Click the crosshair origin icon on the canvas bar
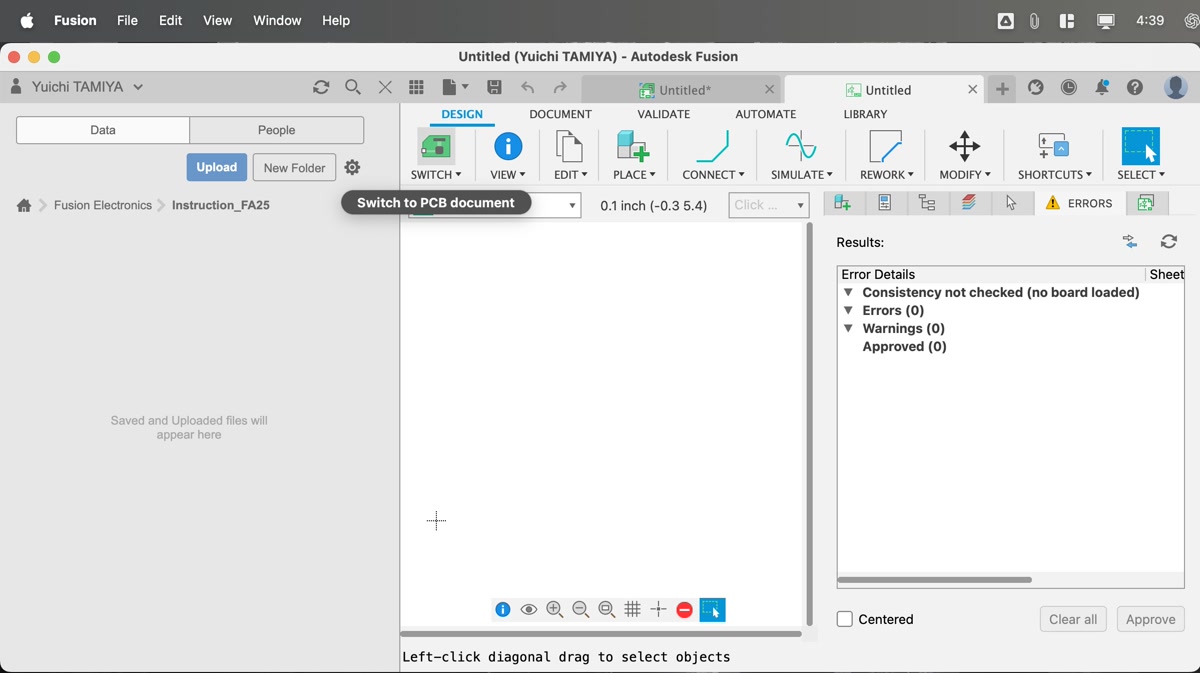Screen dimensions: 1200x673 coord(659,610)
